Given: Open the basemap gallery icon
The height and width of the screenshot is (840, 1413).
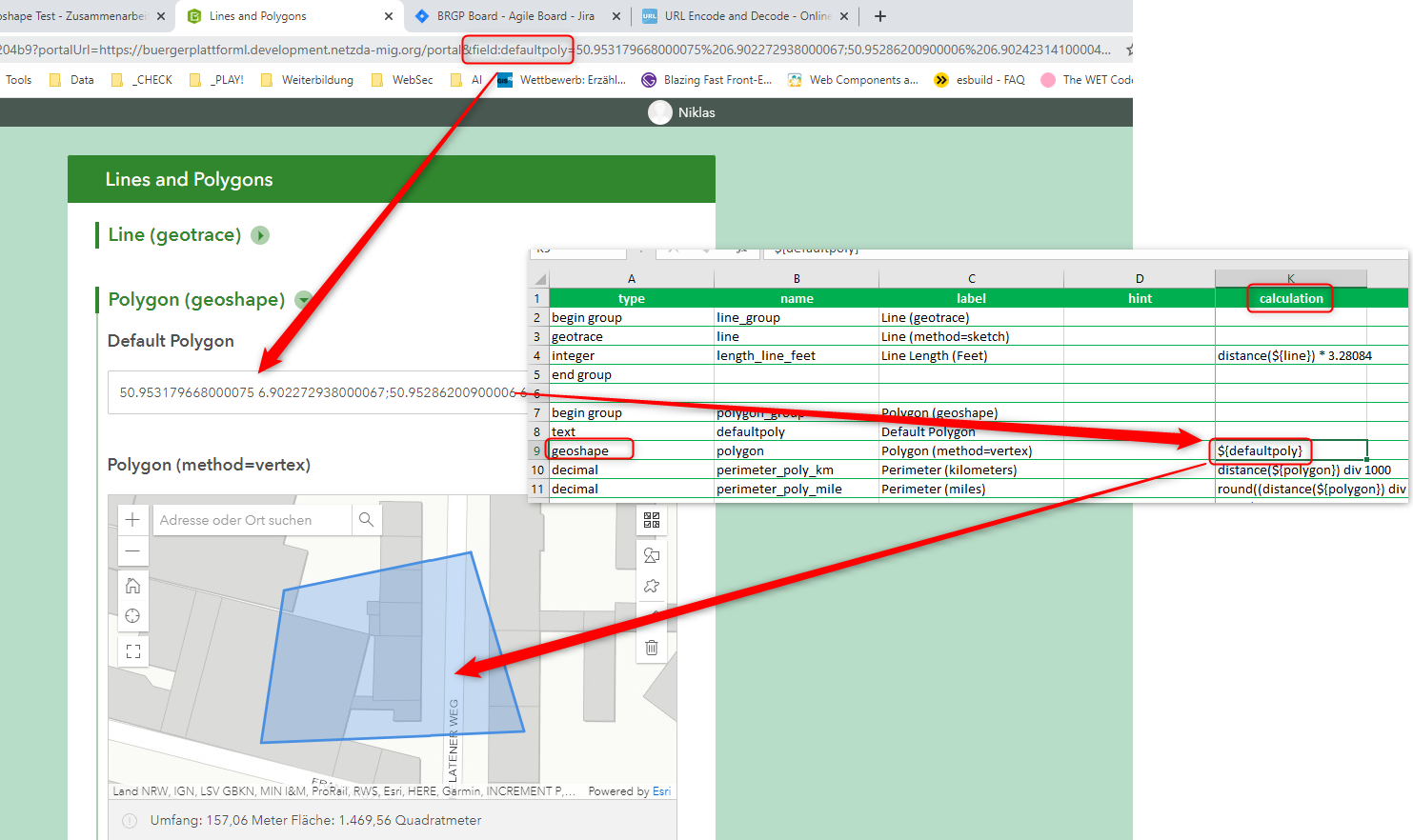Looking at the screenshot, I should click(x=652, y=520).
